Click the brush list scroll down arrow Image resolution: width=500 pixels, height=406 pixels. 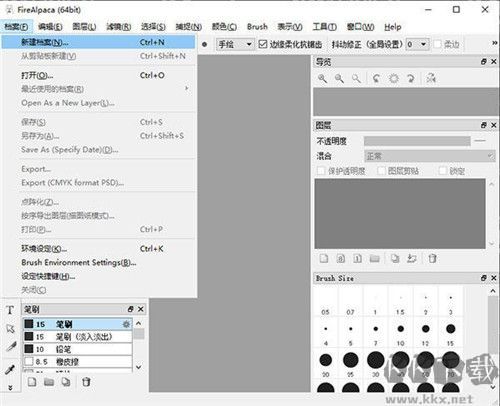[x=139, y=367]
